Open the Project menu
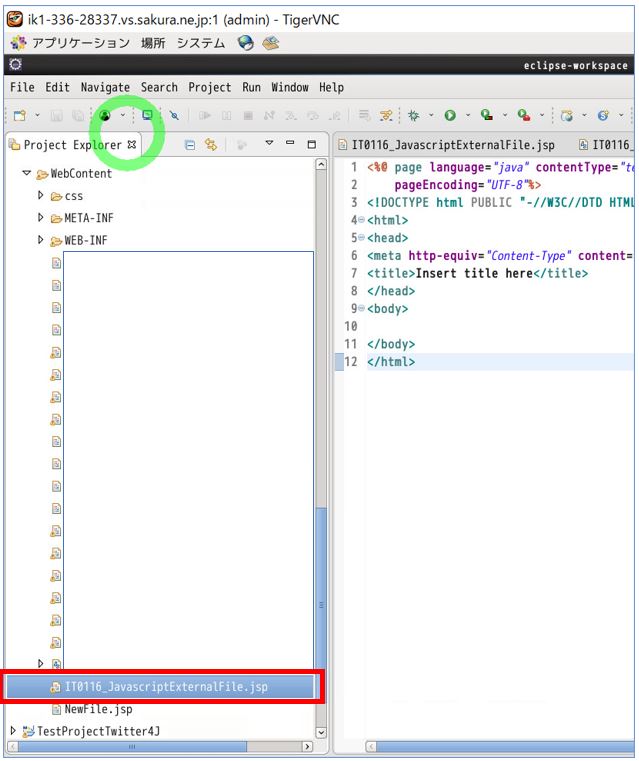The image size is (639, 761). pyautogui.click(x=210, y=87)
